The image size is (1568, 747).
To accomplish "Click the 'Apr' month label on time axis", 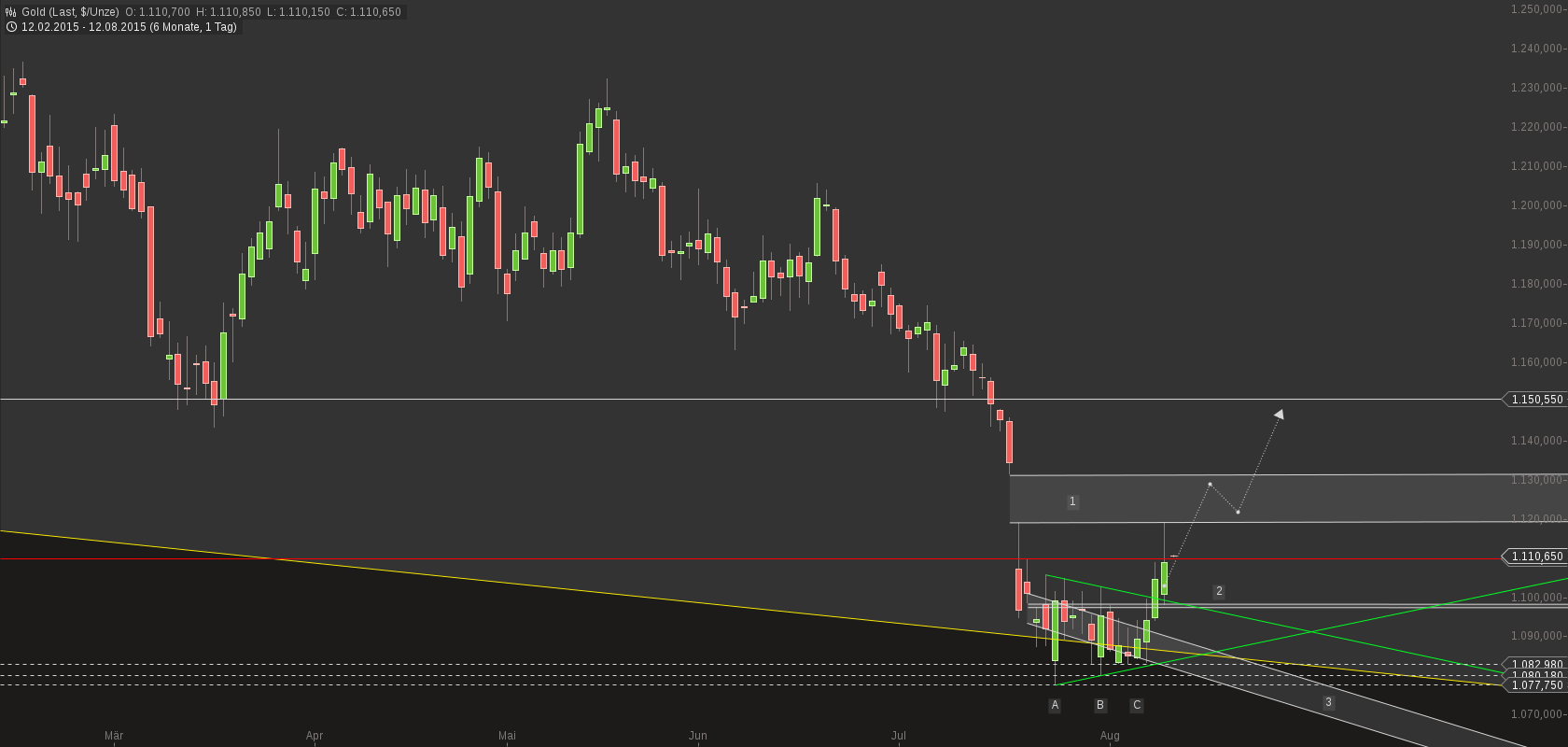I will click(x=315, y=736).
